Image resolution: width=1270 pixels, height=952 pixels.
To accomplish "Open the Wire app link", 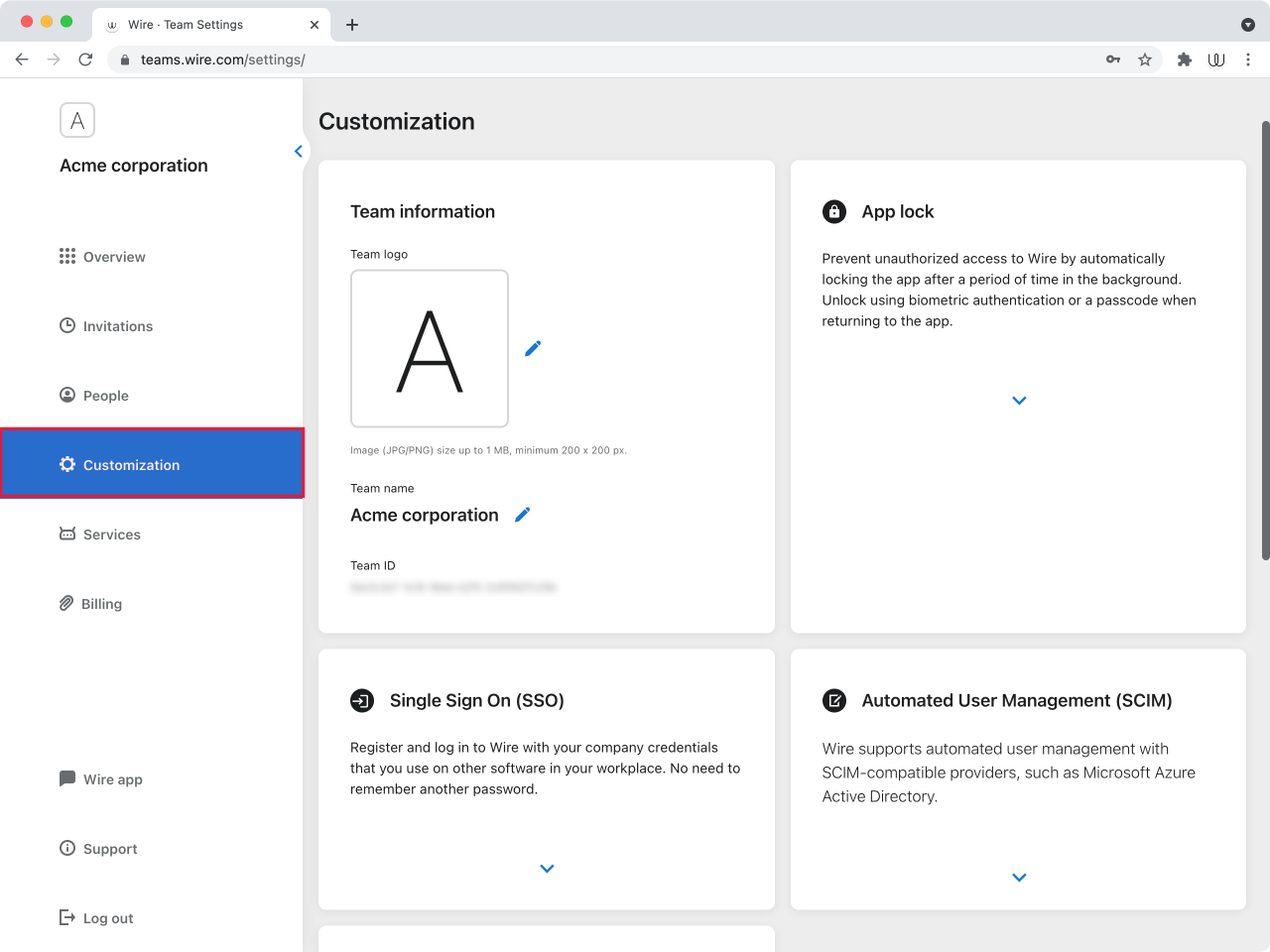I will (101, 779).
